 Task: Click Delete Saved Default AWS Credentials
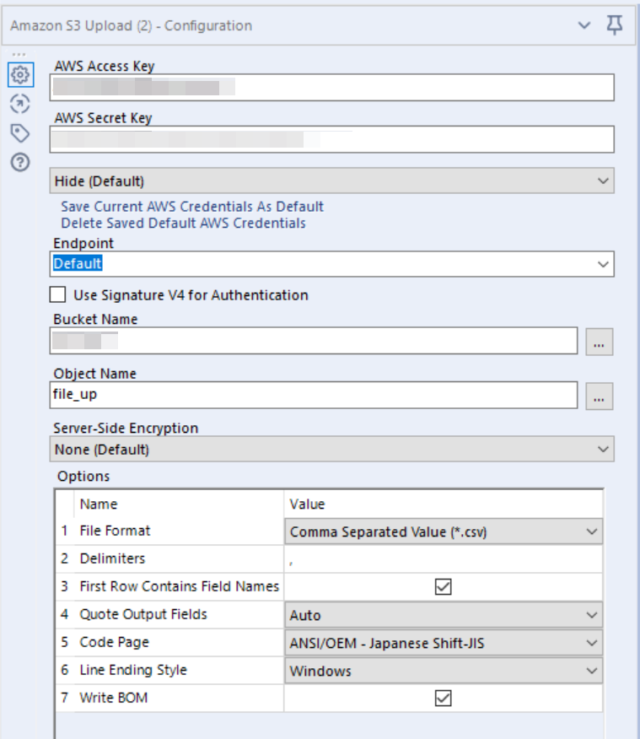click(183, 223)
